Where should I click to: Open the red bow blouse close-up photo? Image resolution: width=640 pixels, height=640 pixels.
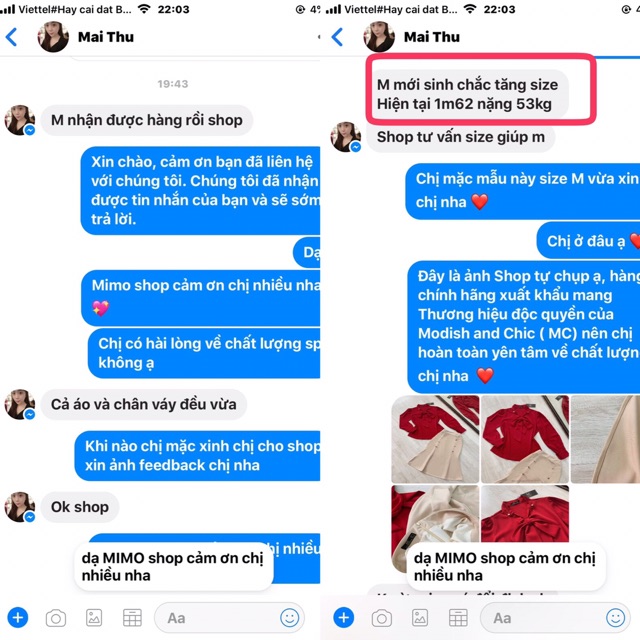point(525,514)
